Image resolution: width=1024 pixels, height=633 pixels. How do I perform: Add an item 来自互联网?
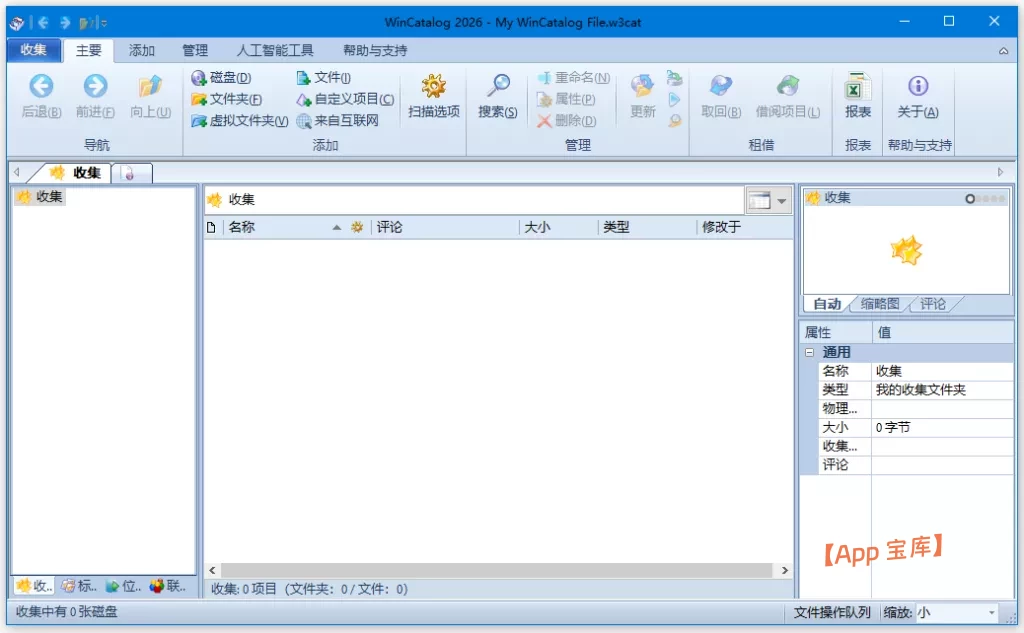337,121
